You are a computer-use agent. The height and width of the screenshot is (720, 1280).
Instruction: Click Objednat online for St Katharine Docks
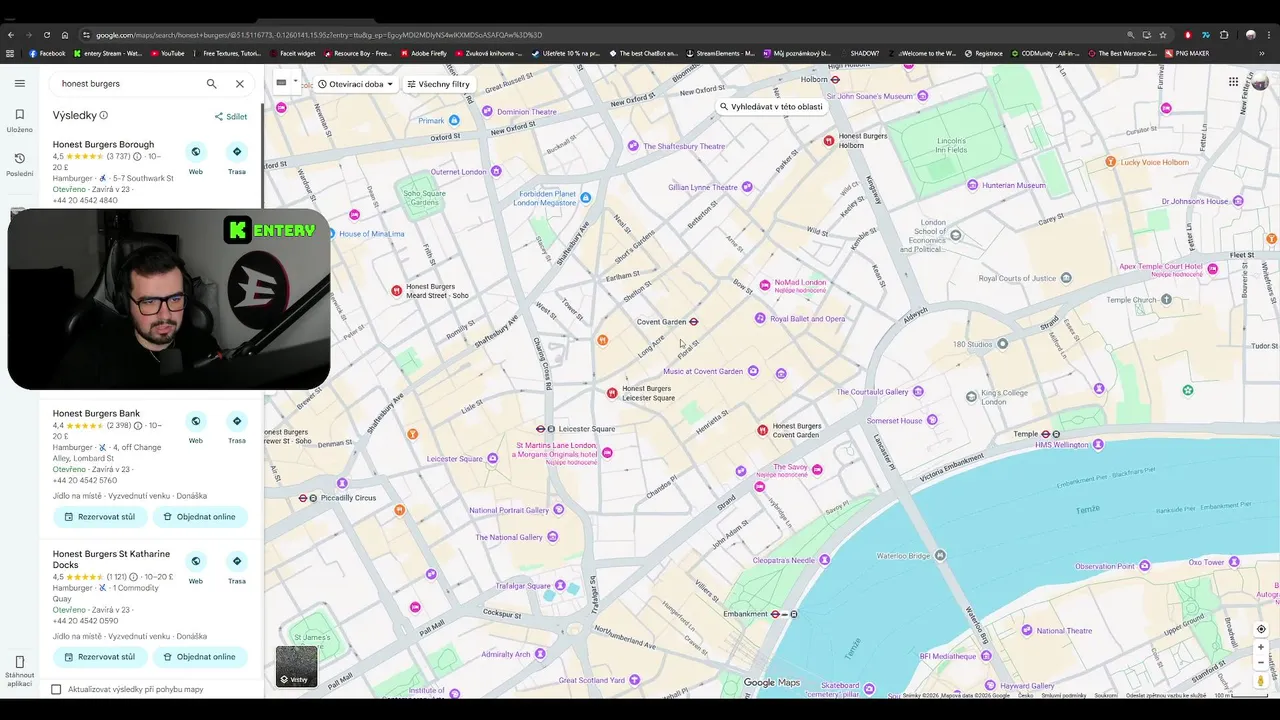click(x=200, y=657)
